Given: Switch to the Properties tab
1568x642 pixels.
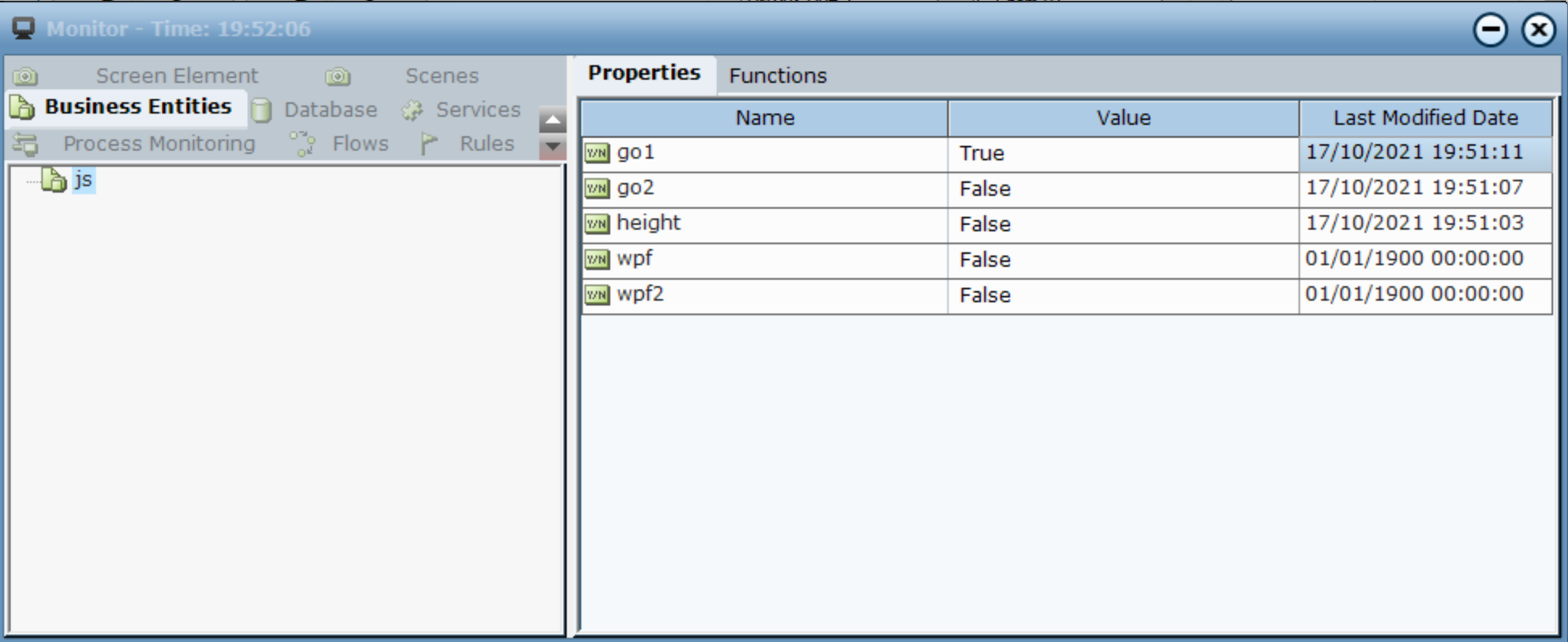Looking at the screenshot, I should pyautogui.click(x=643, y=74).
